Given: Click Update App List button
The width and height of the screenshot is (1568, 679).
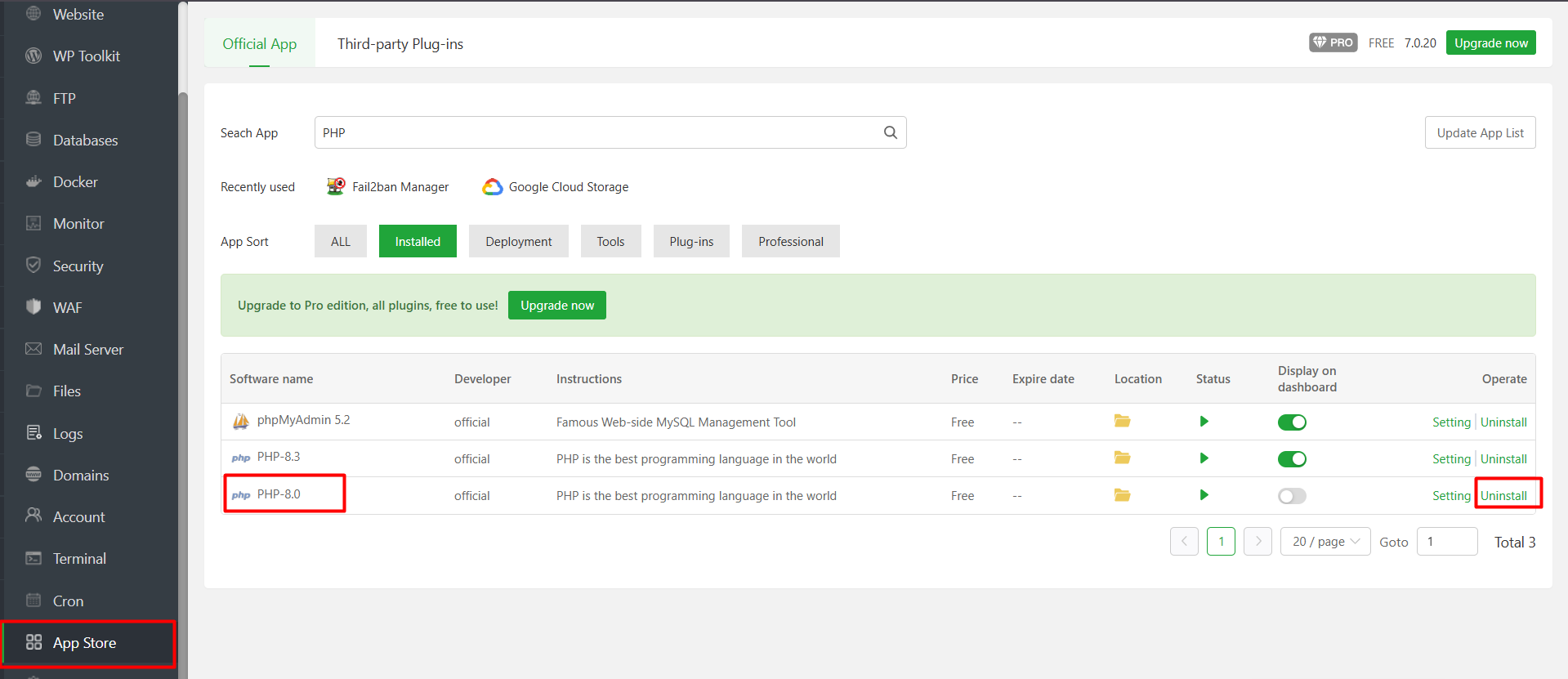Looking at the screenshot, I should [1481, 132].
